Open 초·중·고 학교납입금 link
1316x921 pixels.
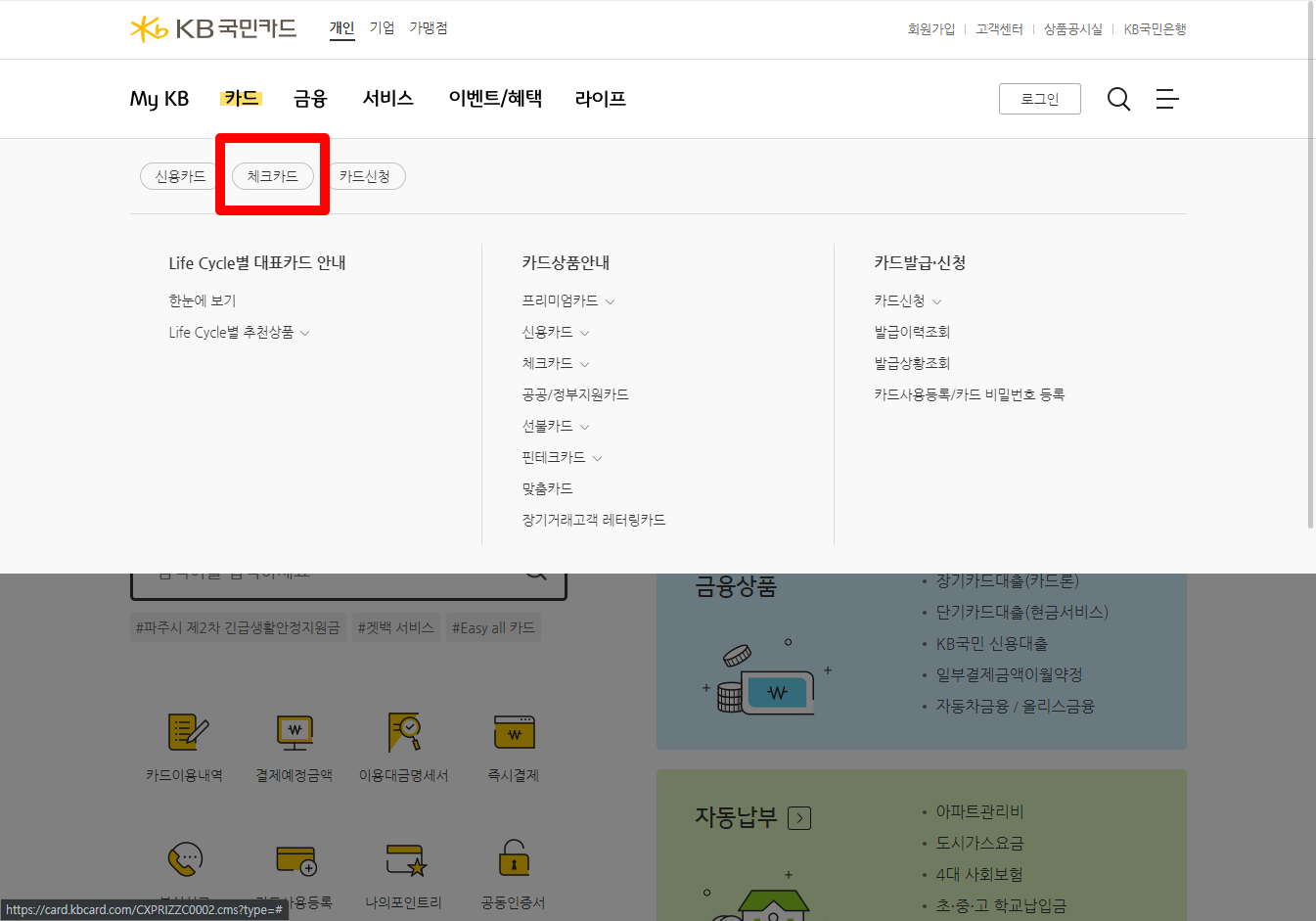click(1001, 906)
